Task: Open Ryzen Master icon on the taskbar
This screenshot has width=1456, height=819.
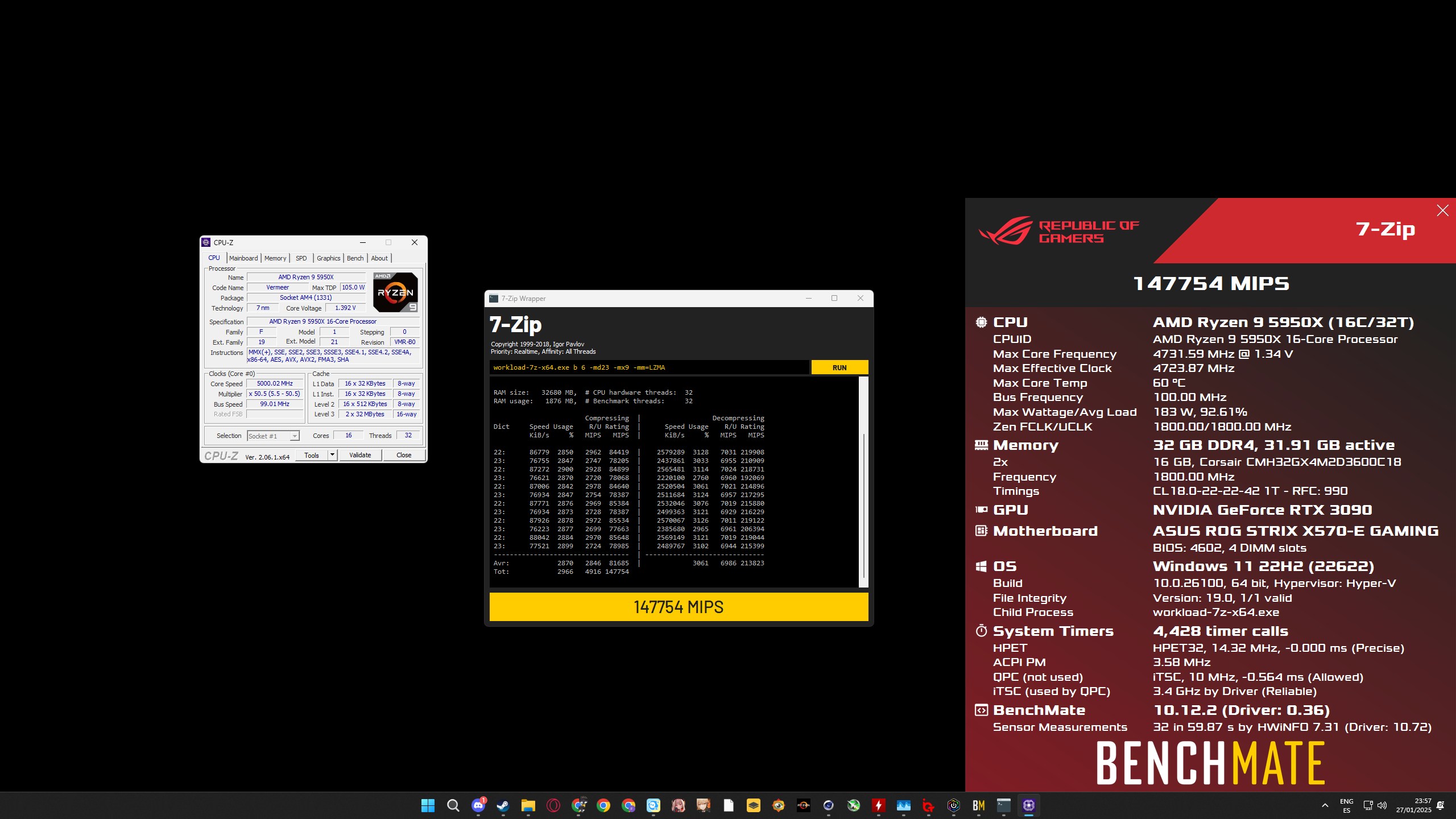Action: 803,805
